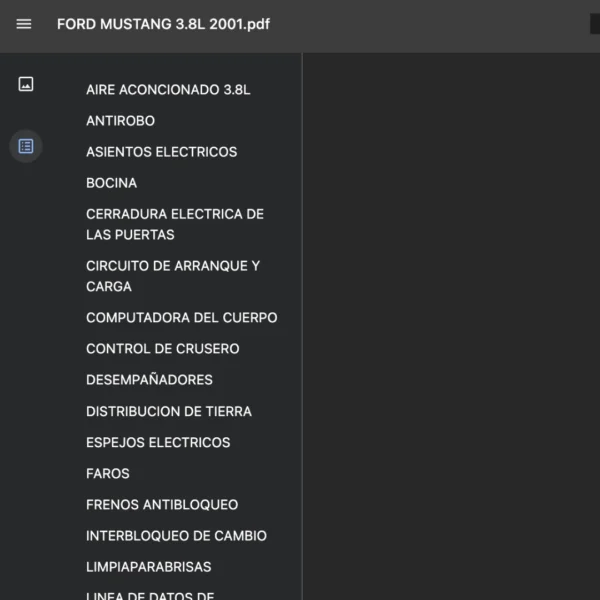Jump to FAROS section
The image size is (600, 600).
click(108, 473)
